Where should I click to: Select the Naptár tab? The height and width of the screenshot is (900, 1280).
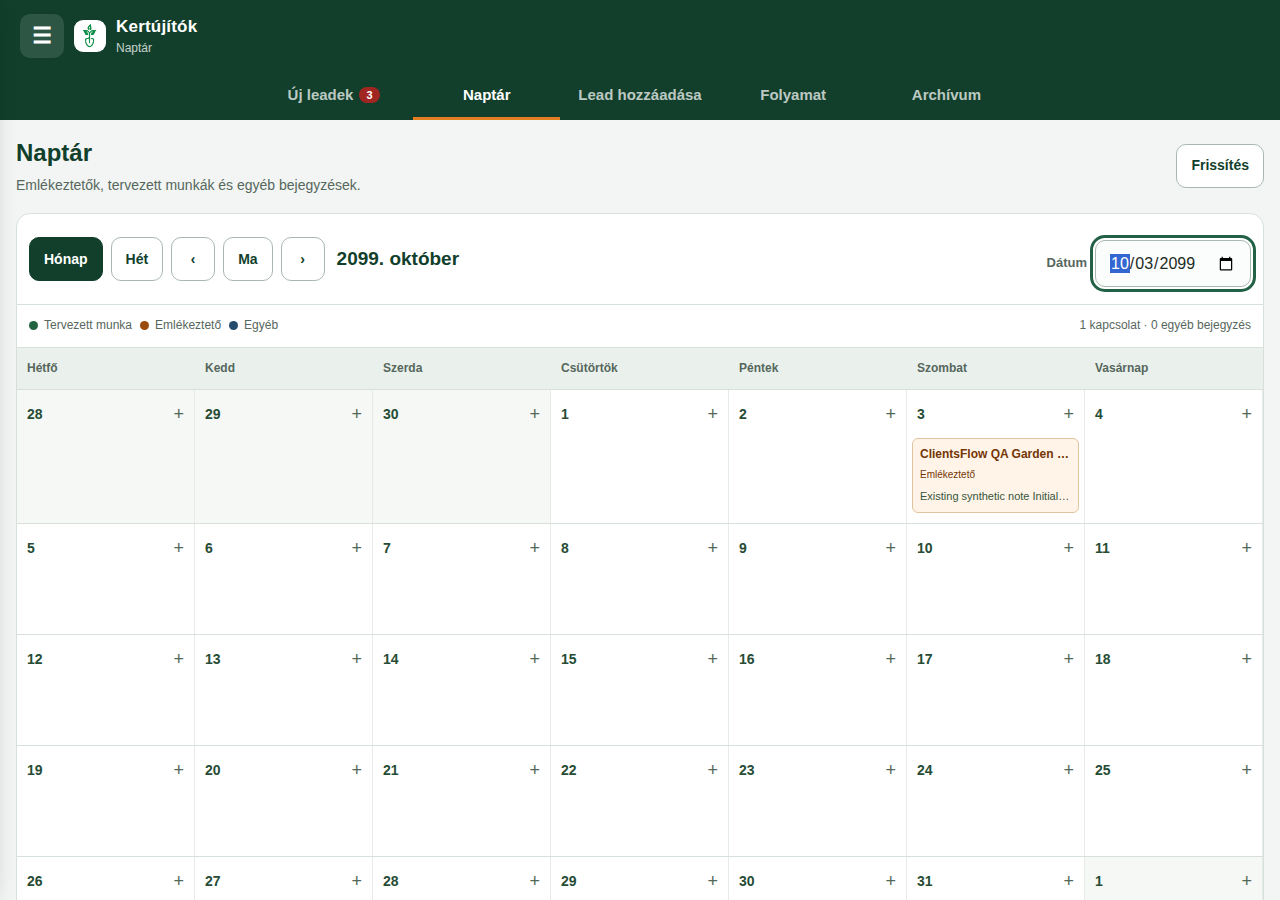(x=487, y=95)
